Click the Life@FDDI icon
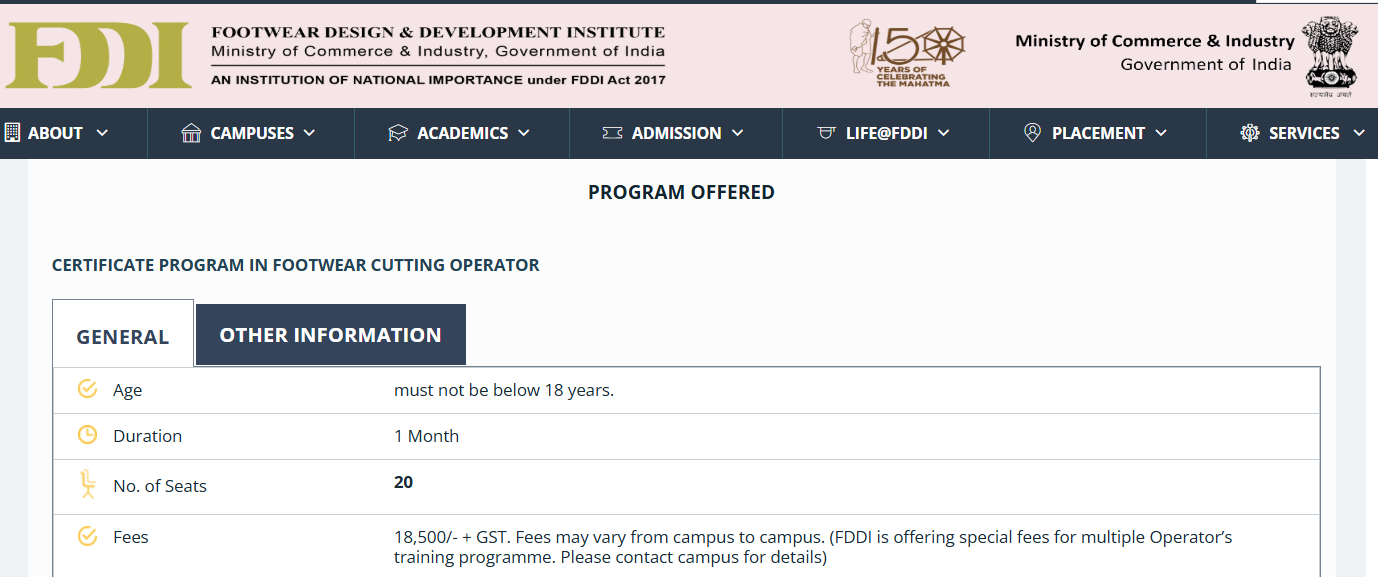Viewport: 1378px width, 577px height. tap(826, 133)
